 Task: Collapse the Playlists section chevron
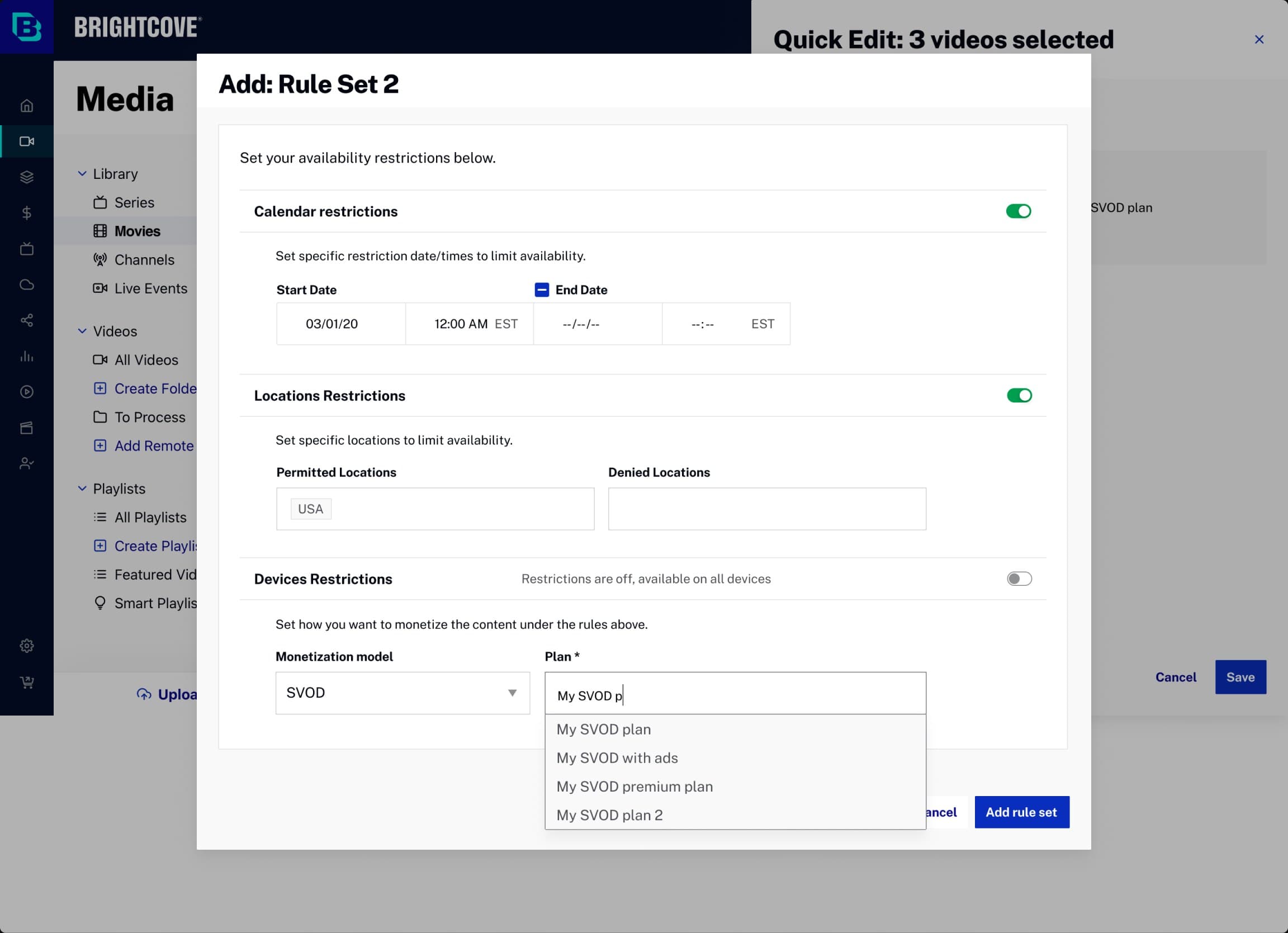82,489
